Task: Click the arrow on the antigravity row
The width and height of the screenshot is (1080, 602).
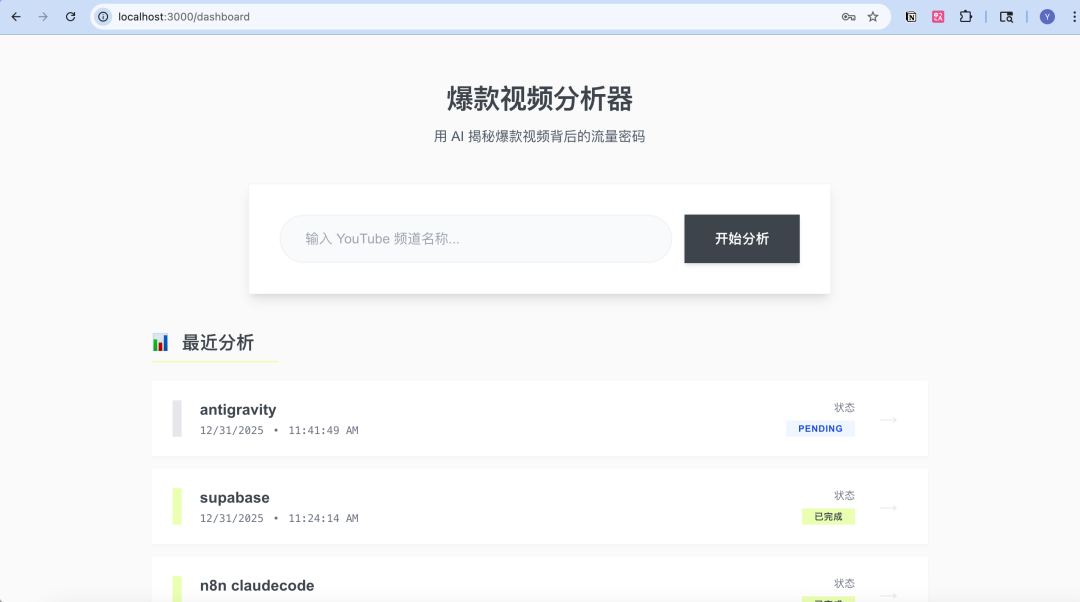Action: (888, 419)
